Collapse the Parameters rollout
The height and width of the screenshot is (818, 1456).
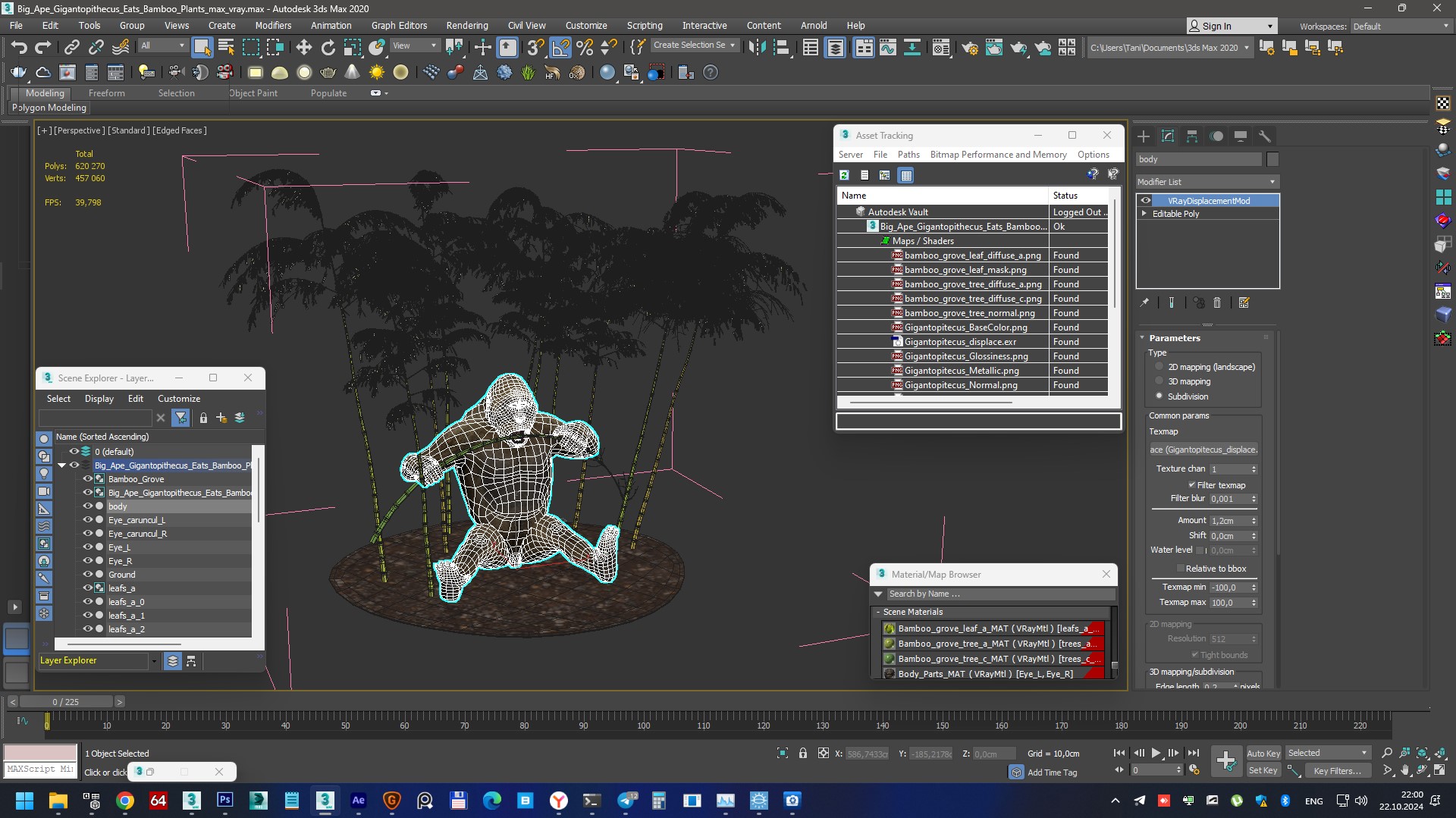tap(1143, 338)
